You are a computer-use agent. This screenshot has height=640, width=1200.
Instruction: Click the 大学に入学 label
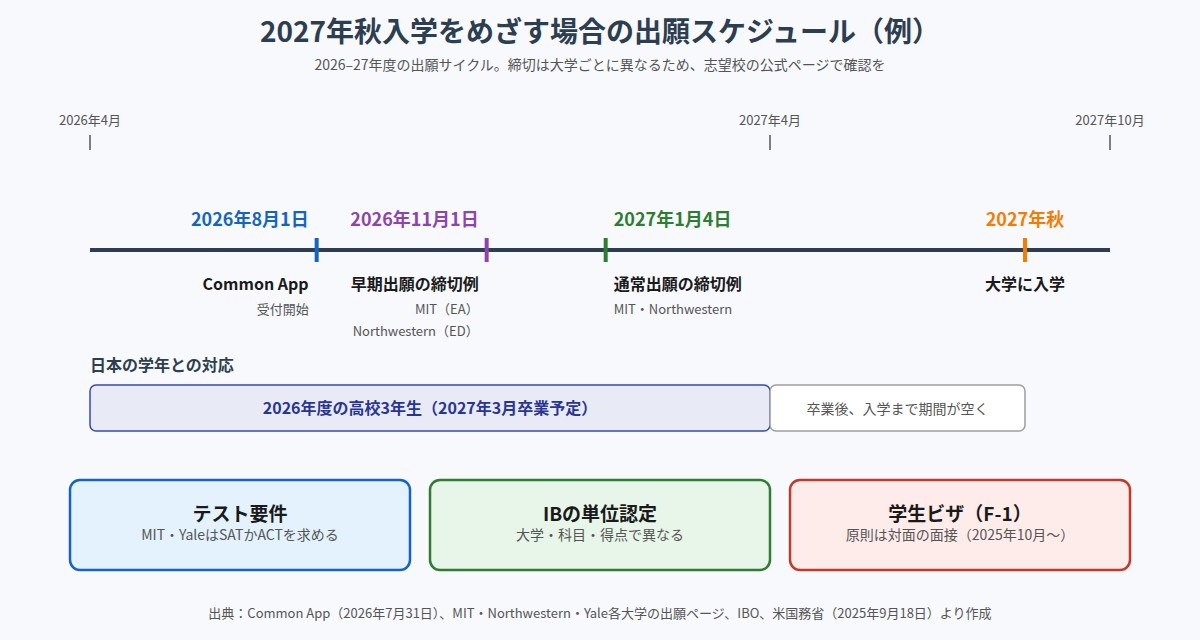click(1025, 284)
